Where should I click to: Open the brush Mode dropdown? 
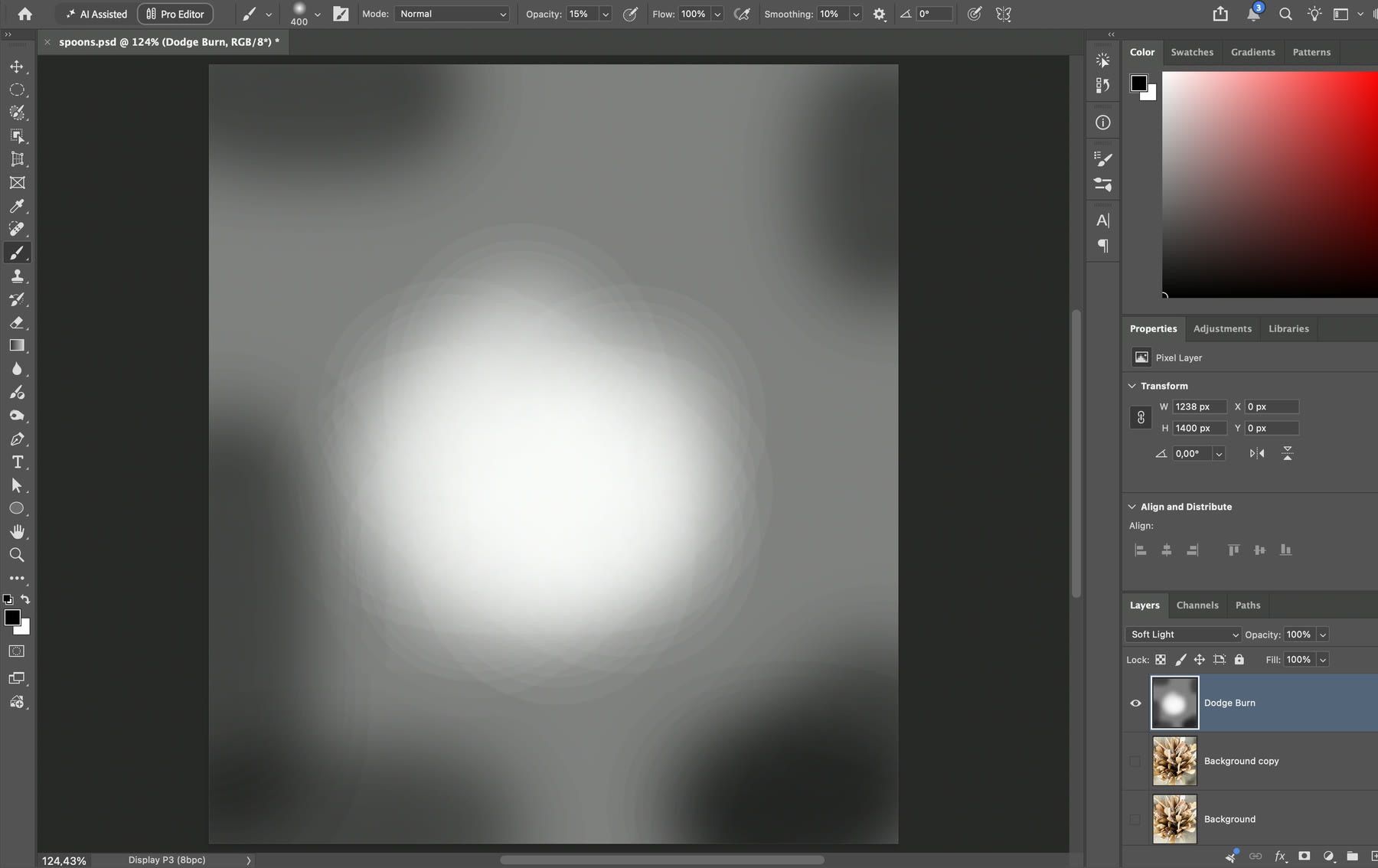click(x=452, y=14)
